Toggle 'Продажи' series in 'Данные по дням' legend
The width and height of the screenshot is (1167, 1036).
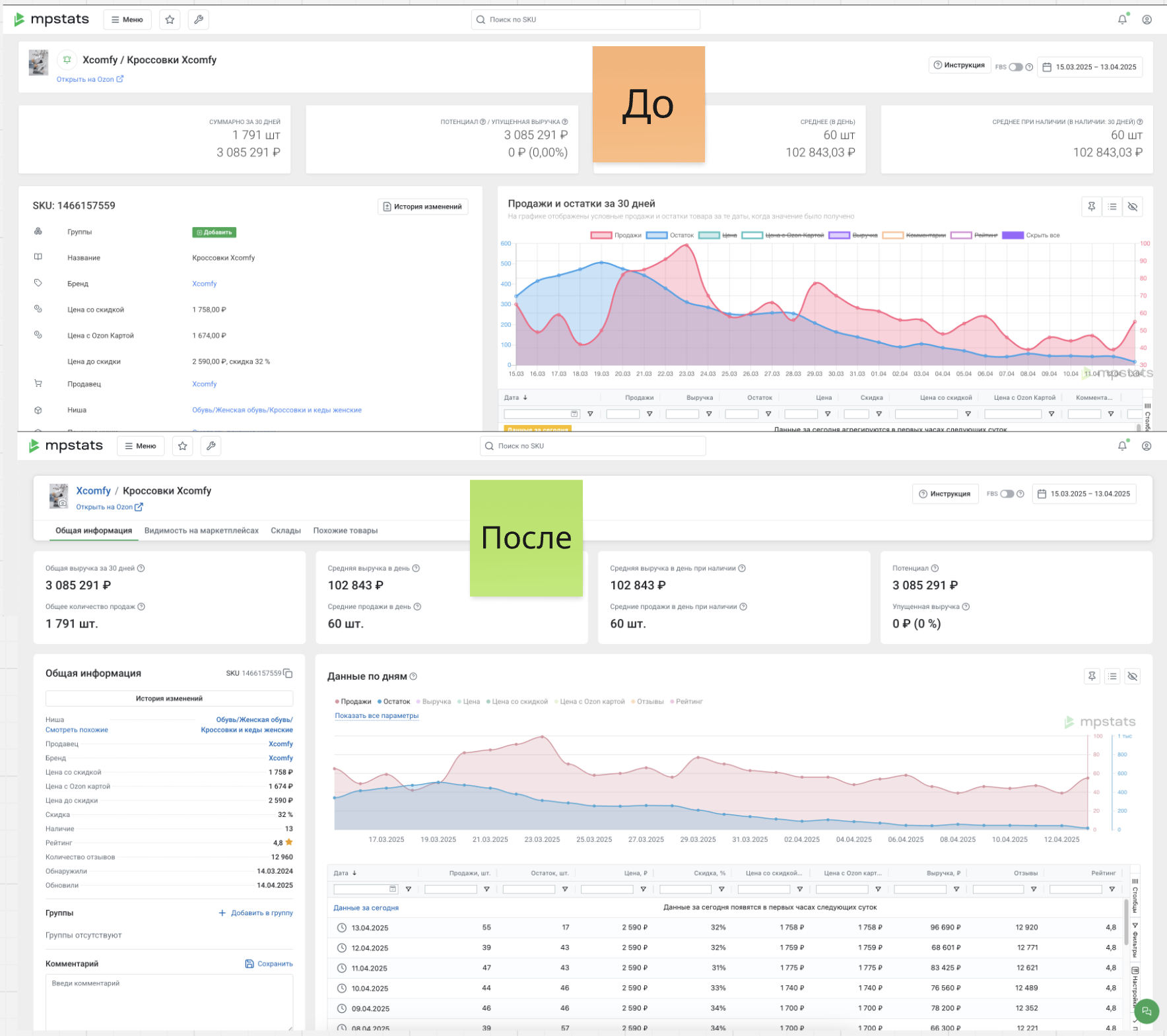point(353,701)
